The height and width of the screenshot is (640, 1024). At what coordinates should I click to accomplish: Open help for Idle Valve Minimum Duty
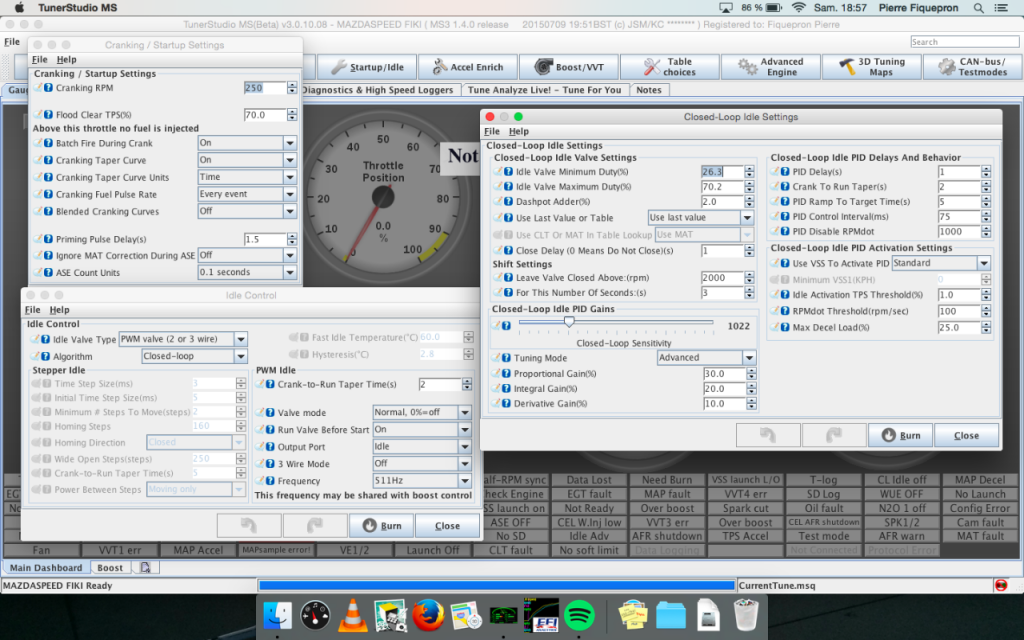coord(508,172)
